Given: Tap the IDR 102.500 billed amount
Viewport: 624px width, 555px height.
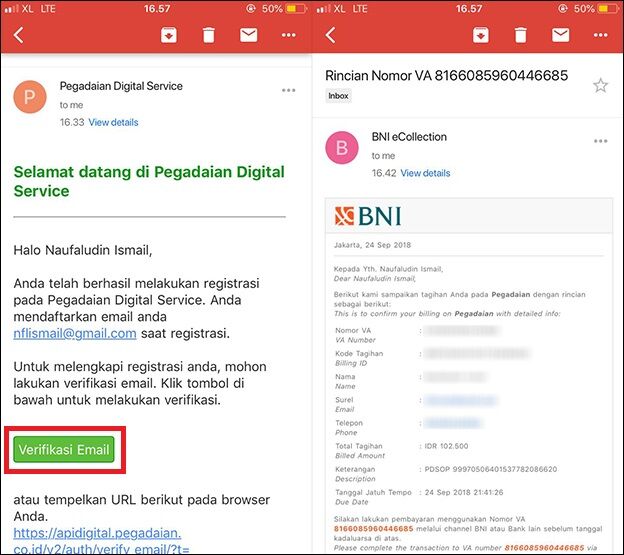Looking at the screenshot, I should click(447, 446).
